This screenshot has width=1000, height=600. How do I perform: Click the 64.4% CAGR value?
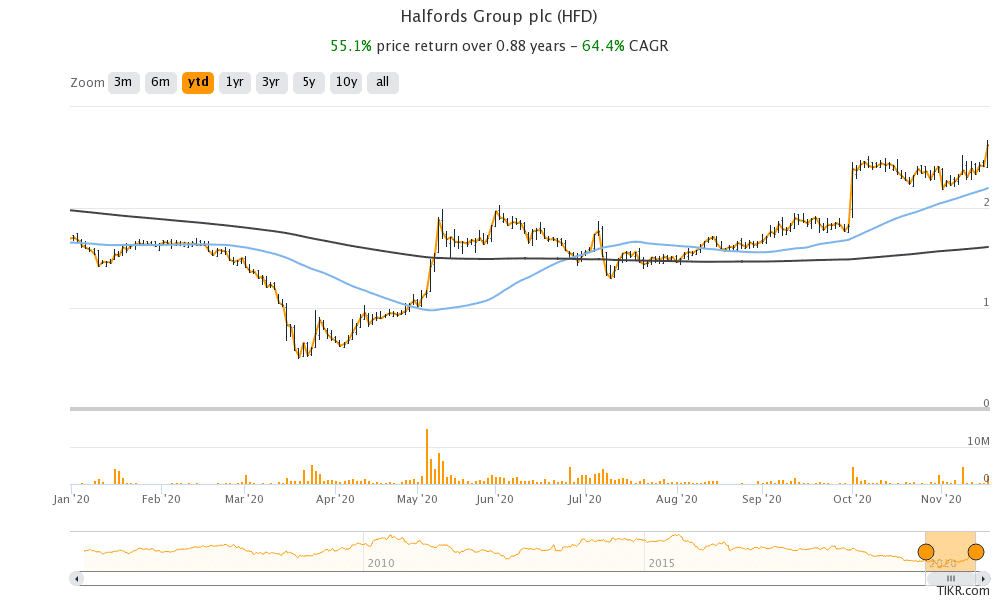point(603,46)
